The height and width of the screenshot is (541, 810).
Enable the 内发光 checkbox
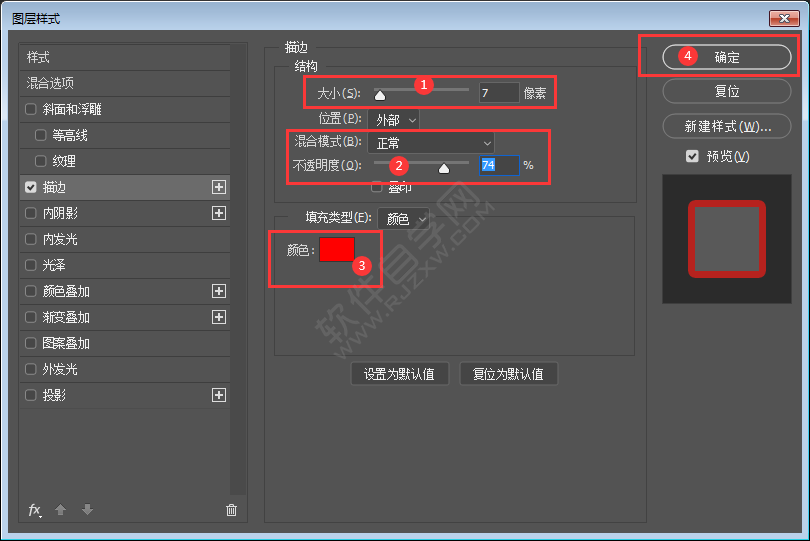click(30, 239)
